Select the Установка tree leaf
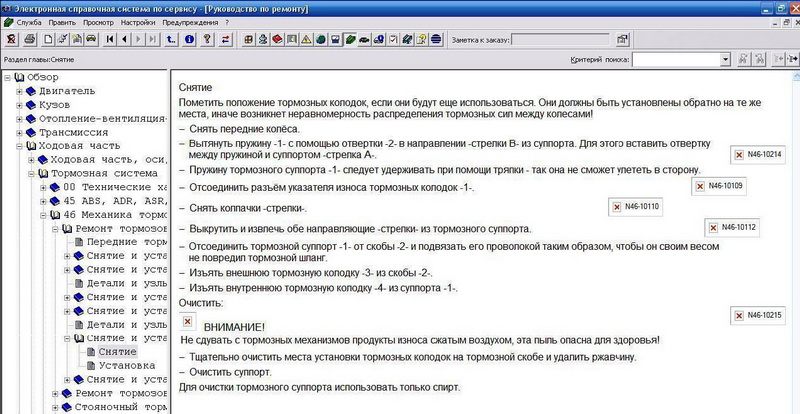 click(127, 366)
